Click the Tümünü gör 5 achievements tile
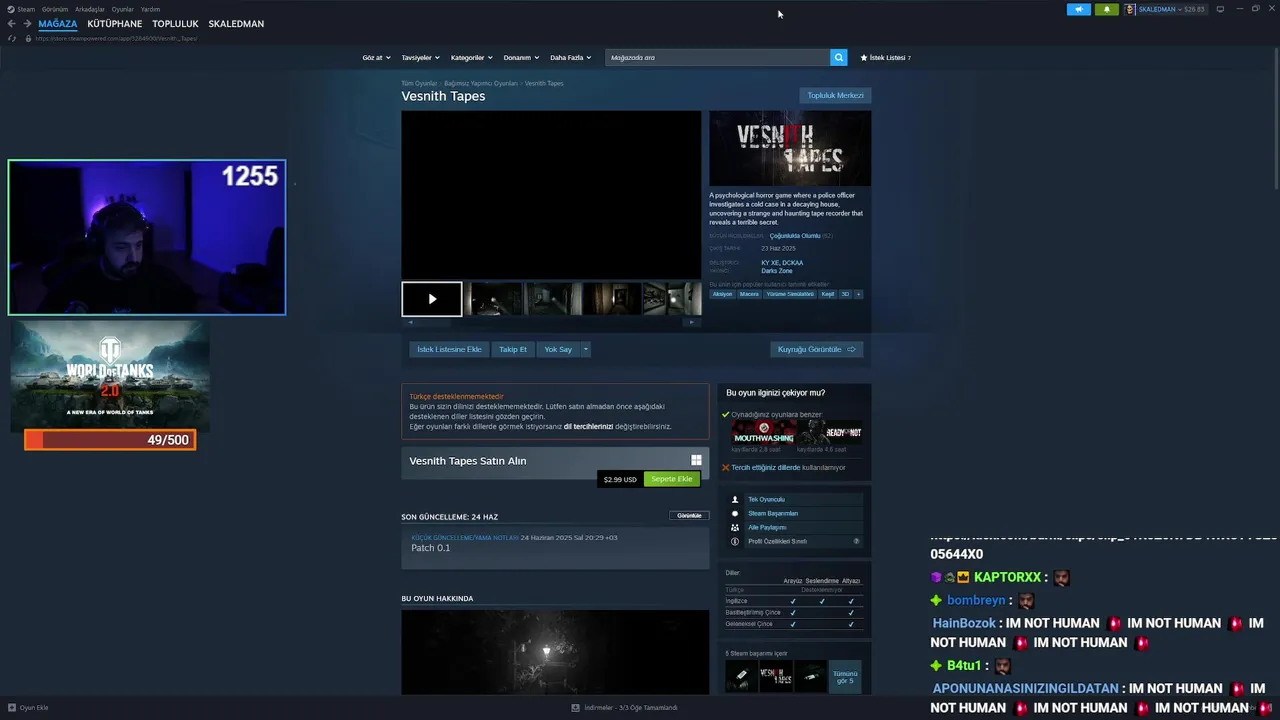Viewport: 1280px width, 720px height. coord(845,676)
